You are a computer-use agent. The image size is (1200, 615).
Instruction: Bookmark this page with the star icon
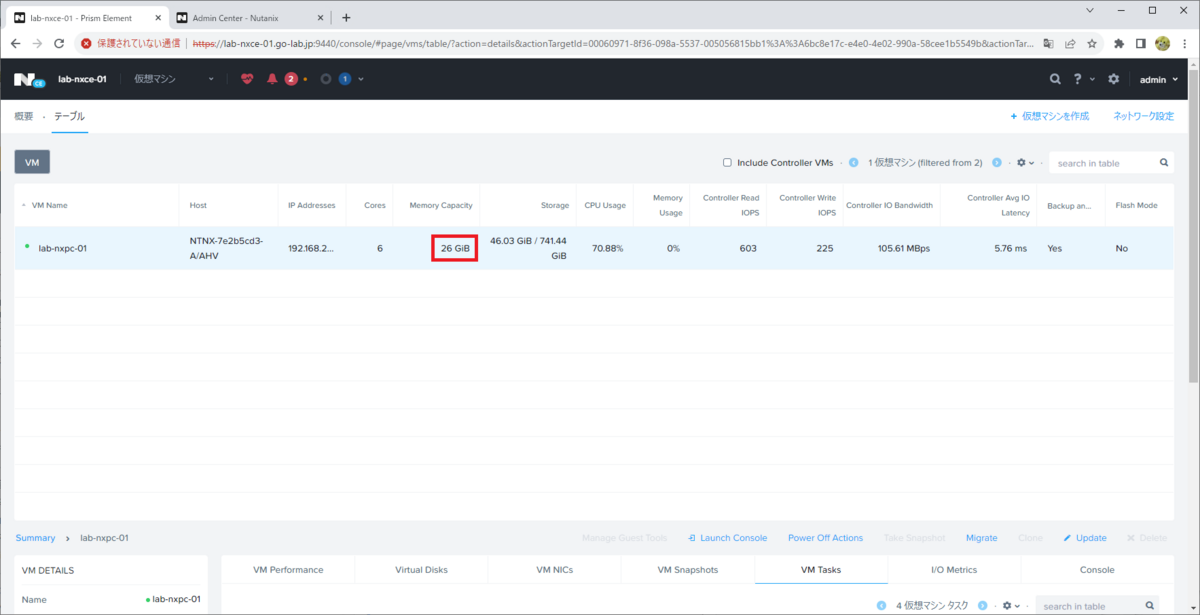[1092, 43]
